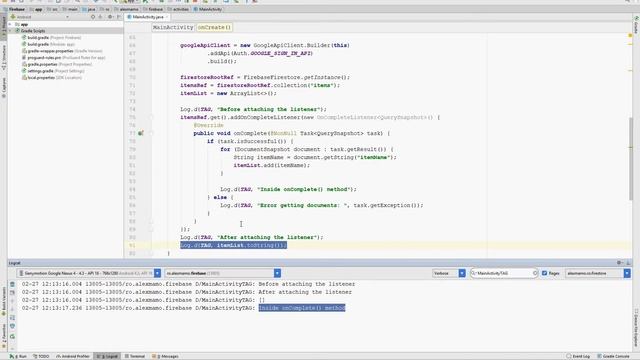Click the override gutter icon beside onComplete
The width and height of the screenshot is (640, 360).
[140, 133]
